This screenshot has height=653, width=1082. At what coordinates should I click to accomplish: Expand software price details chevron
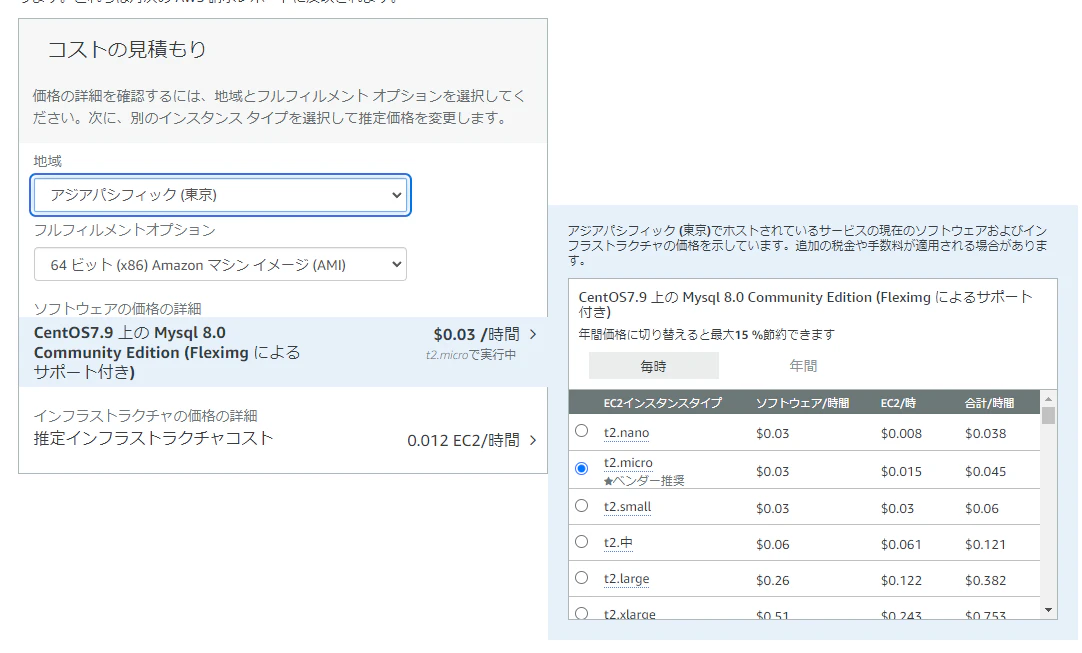(x=533, y=335)
